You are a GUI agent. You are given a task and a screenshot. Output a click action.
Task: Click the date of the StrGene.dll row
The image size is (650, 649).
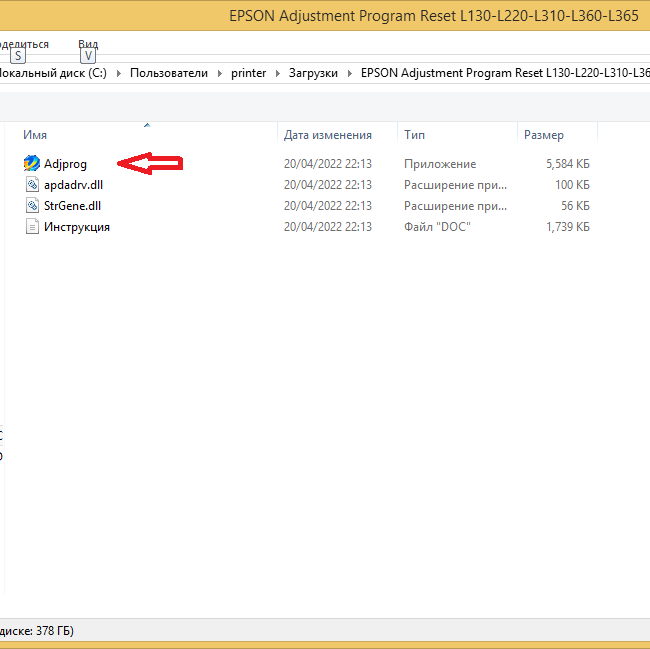coord(327,206)
